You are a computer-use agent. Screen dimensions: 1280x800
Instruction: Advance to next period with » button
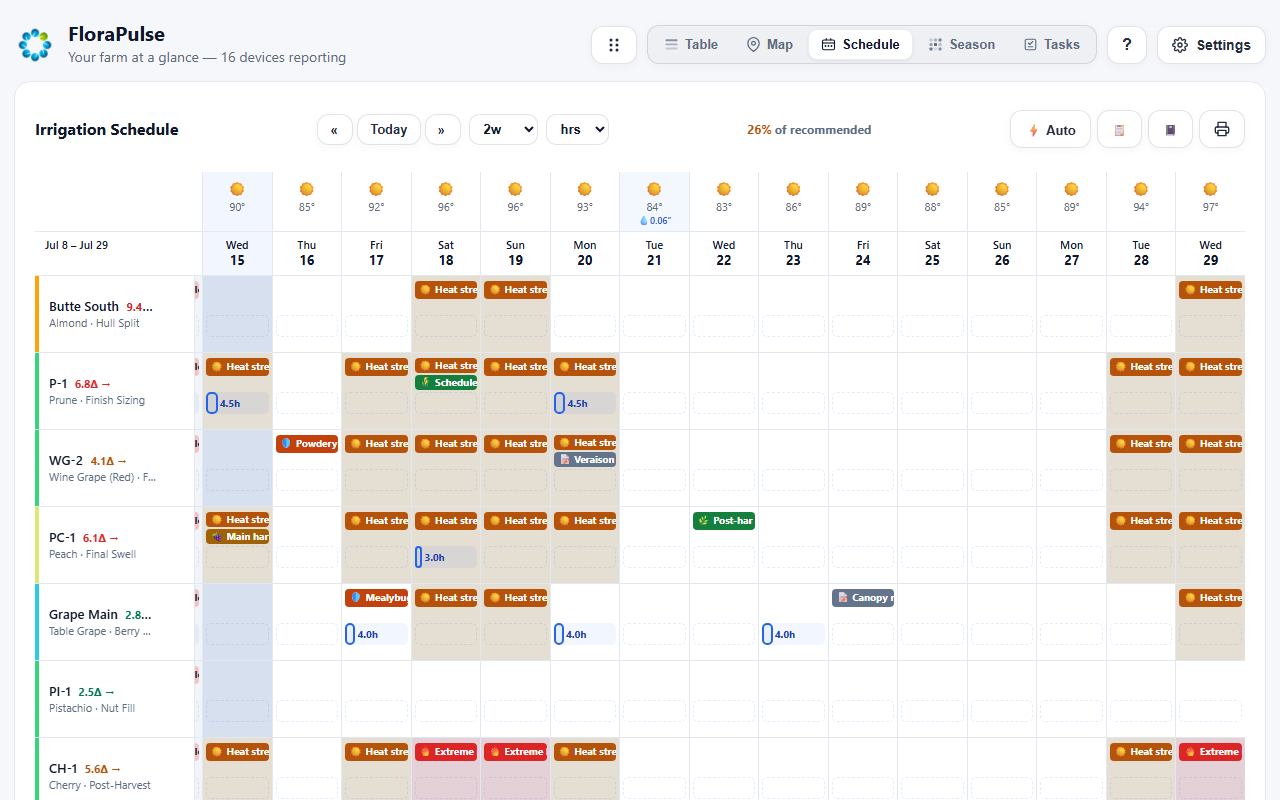(442, 130)
